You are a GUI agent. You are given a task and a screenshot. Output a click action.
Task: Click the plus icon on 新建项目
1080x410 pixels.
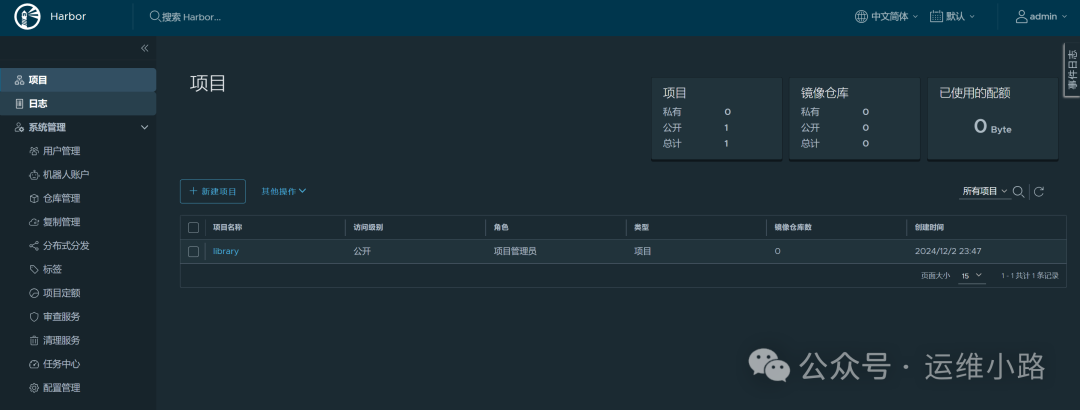coord(194,191)
